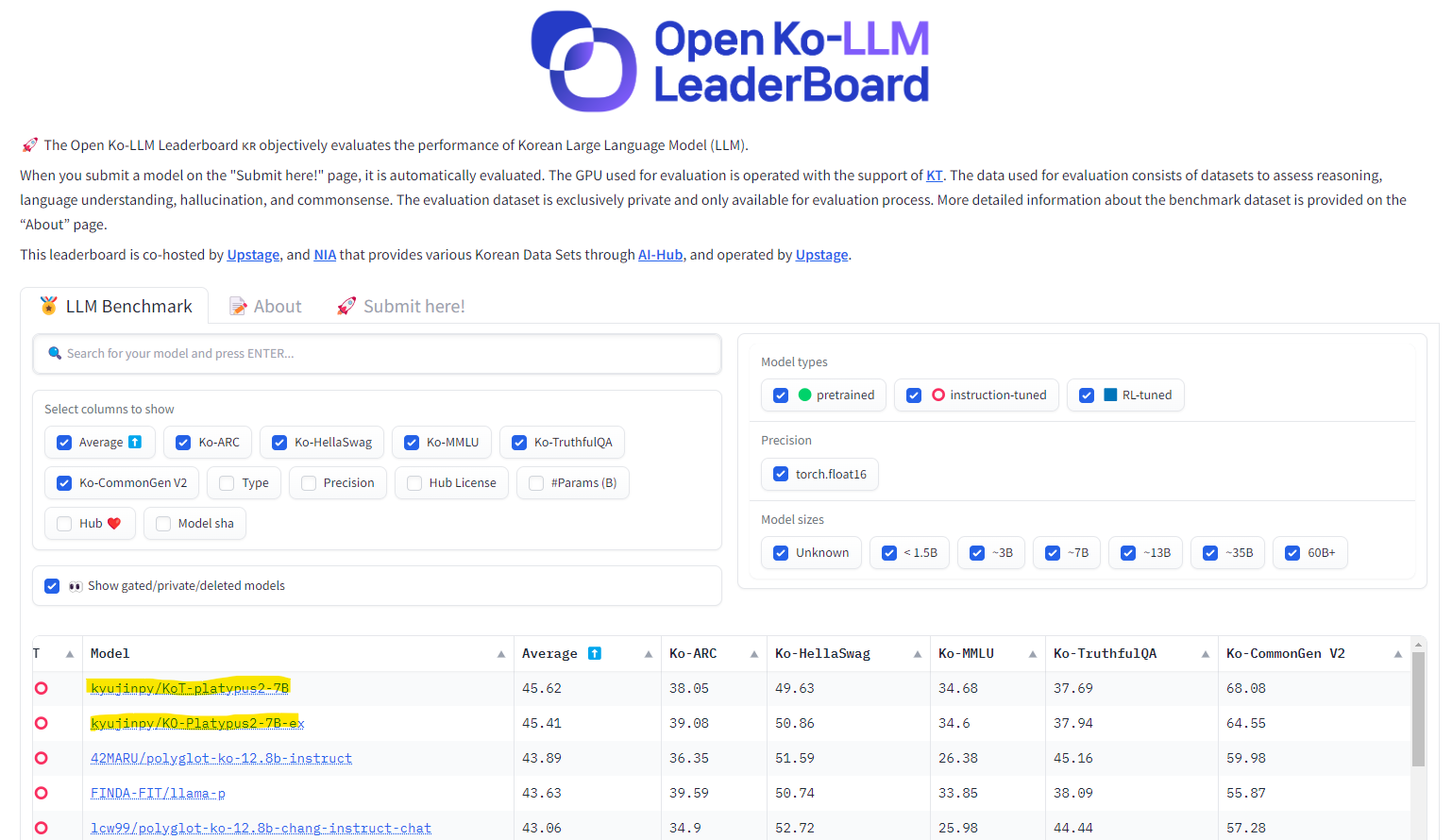Image resolution: width=1452 pixels, height=840 pixels.
Task: Click the Ko-TruthfulQA value 45.16
Action: (1073, 758)
